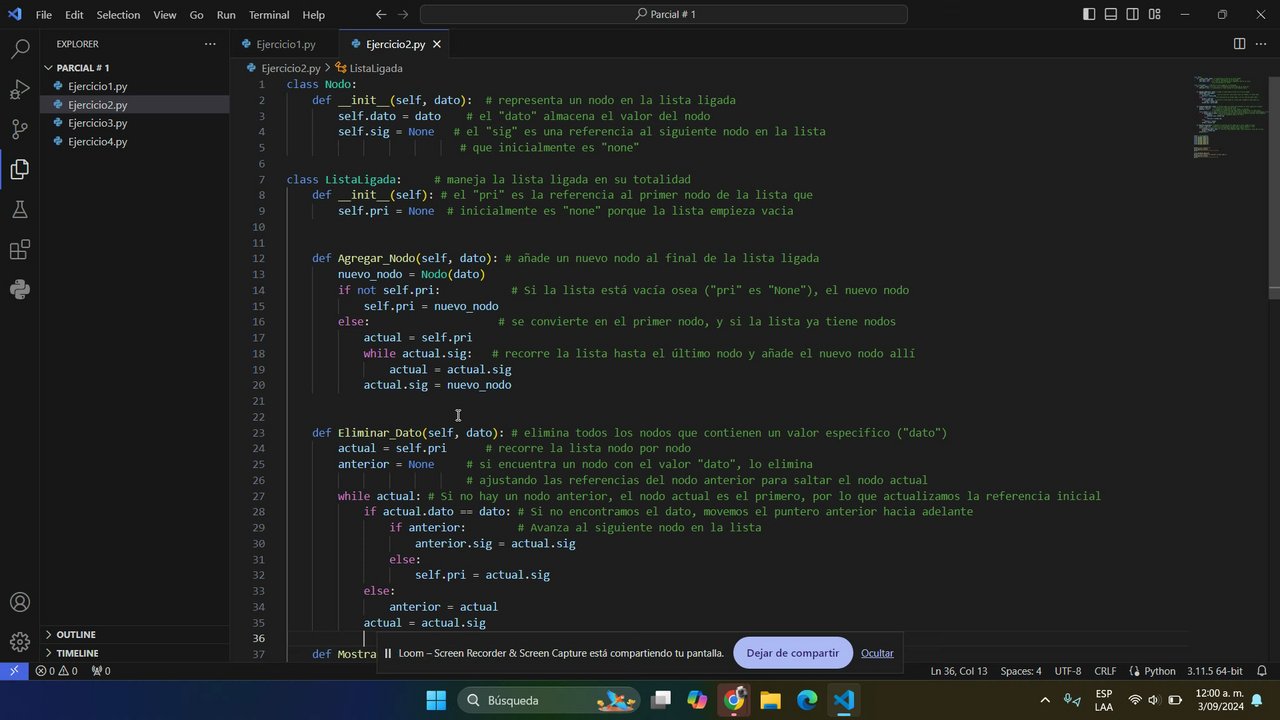Click the Accounts icon
The image size is (1280, 720).
(x=20, y=603)
